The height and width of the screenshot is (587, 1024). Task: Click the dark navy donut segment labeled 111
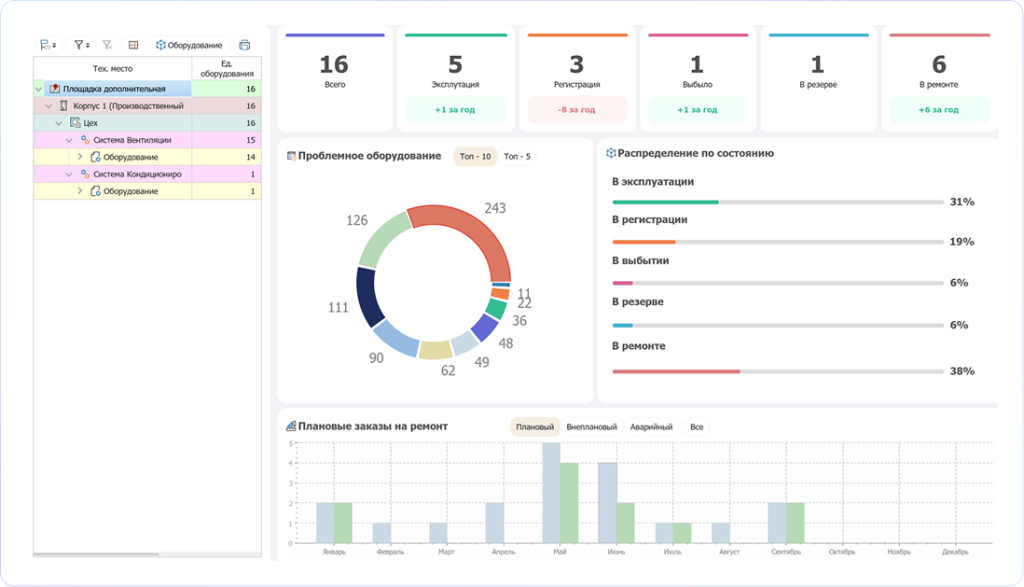click(x=368, y=296)
